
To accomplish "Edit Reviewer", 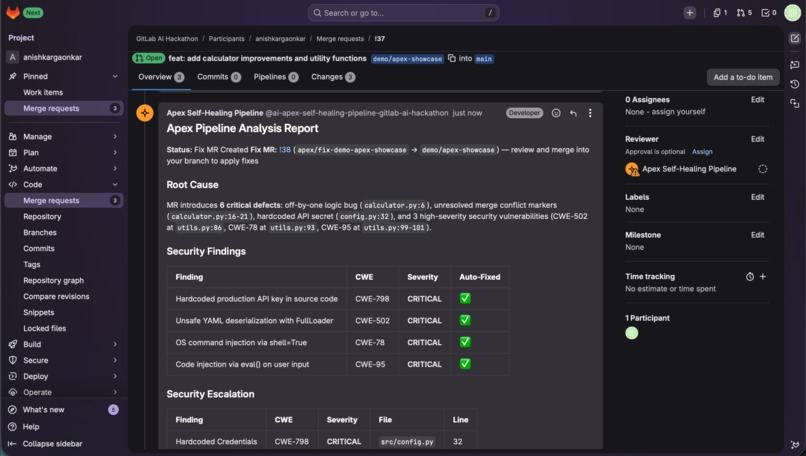I will [757, 139].
